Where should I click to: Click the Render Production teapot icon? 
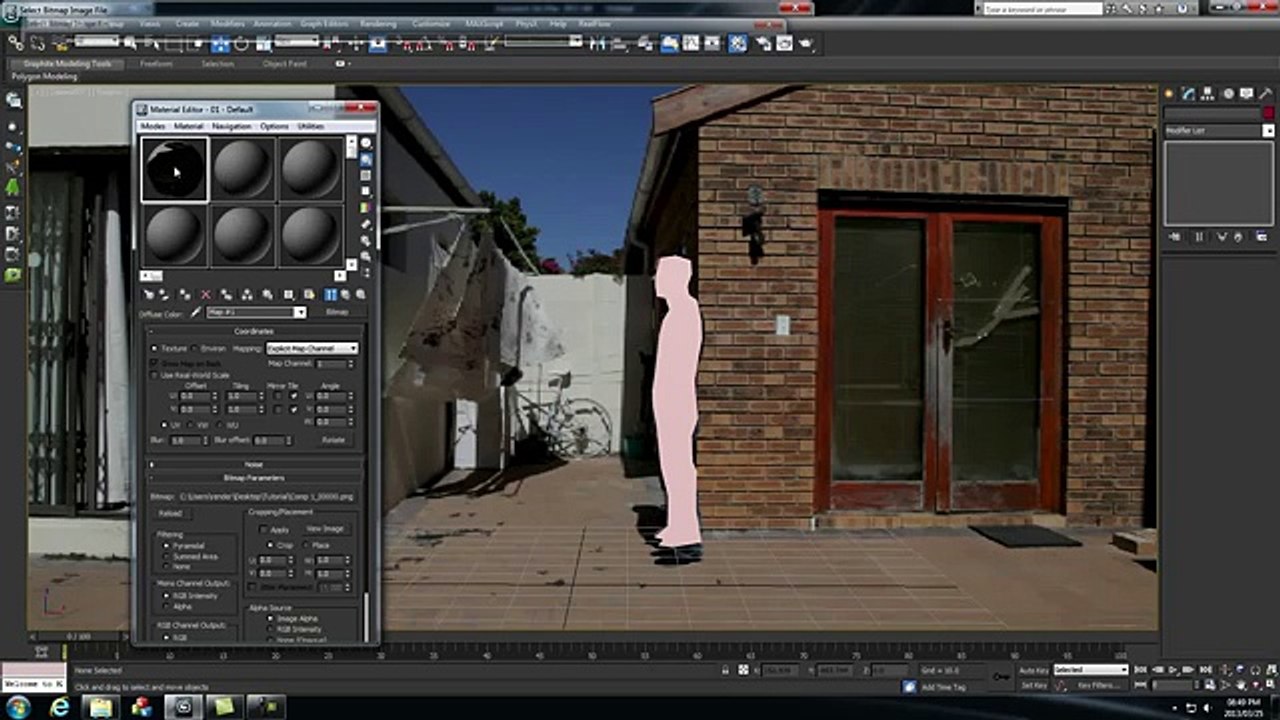[x=806, y=43]
